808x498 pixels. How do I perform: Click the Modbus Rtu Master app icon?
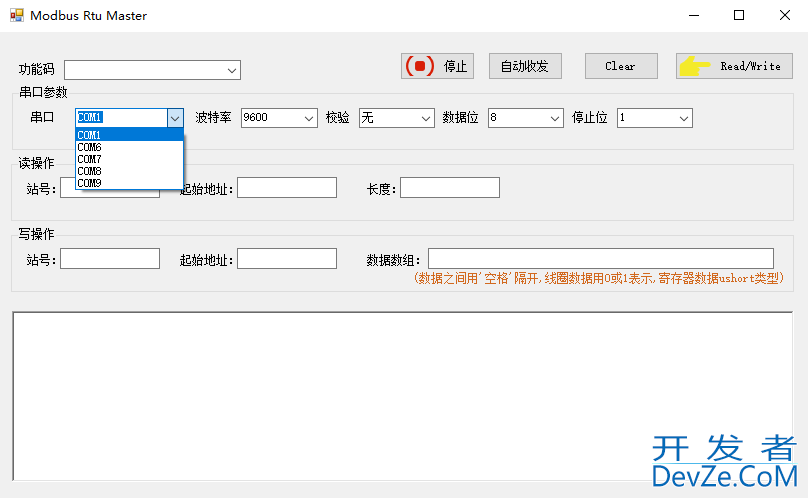[17, 15]
